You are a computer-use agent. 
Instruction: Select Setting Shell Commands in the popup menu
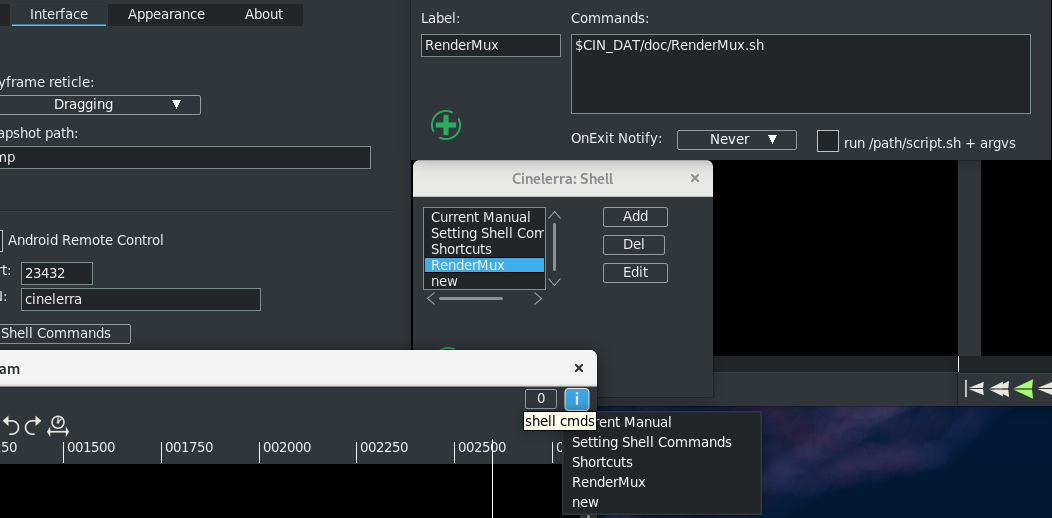click(x=651, y=442)
